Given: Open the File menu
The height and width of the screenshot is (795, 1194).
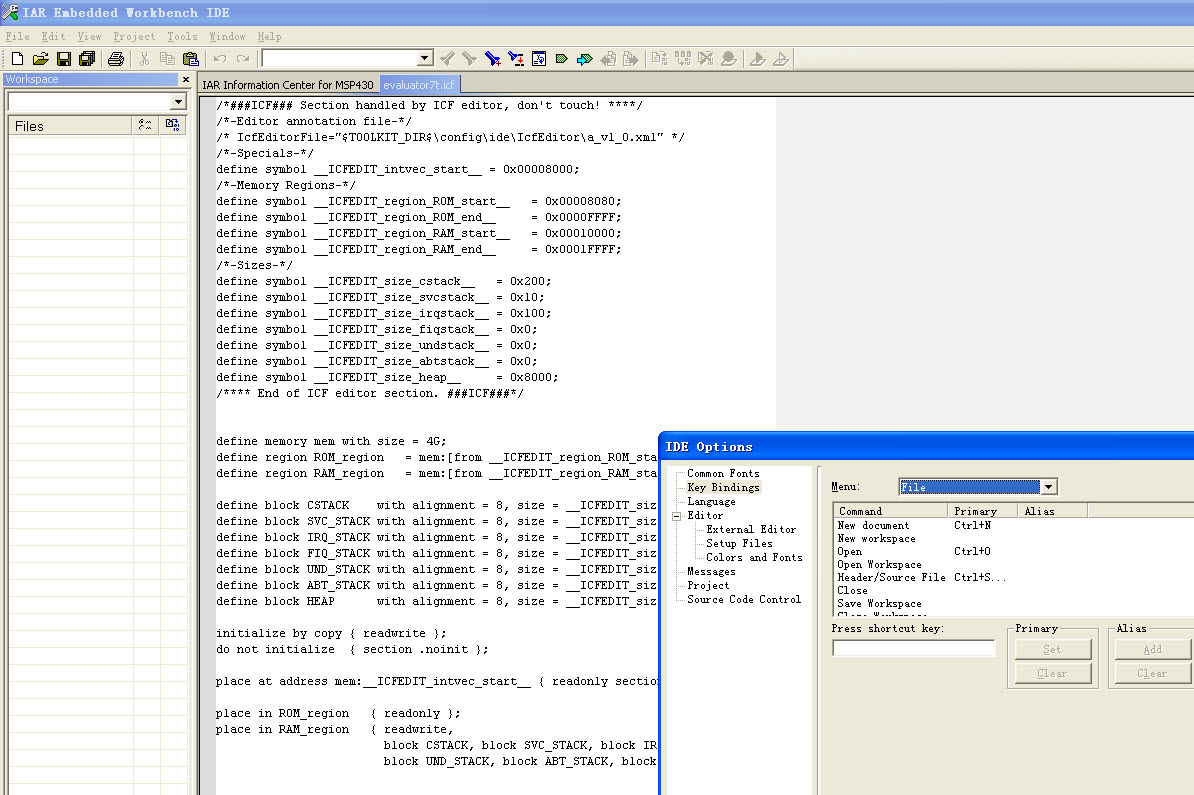Looking at the screenshot, I should tap(18, 37).
